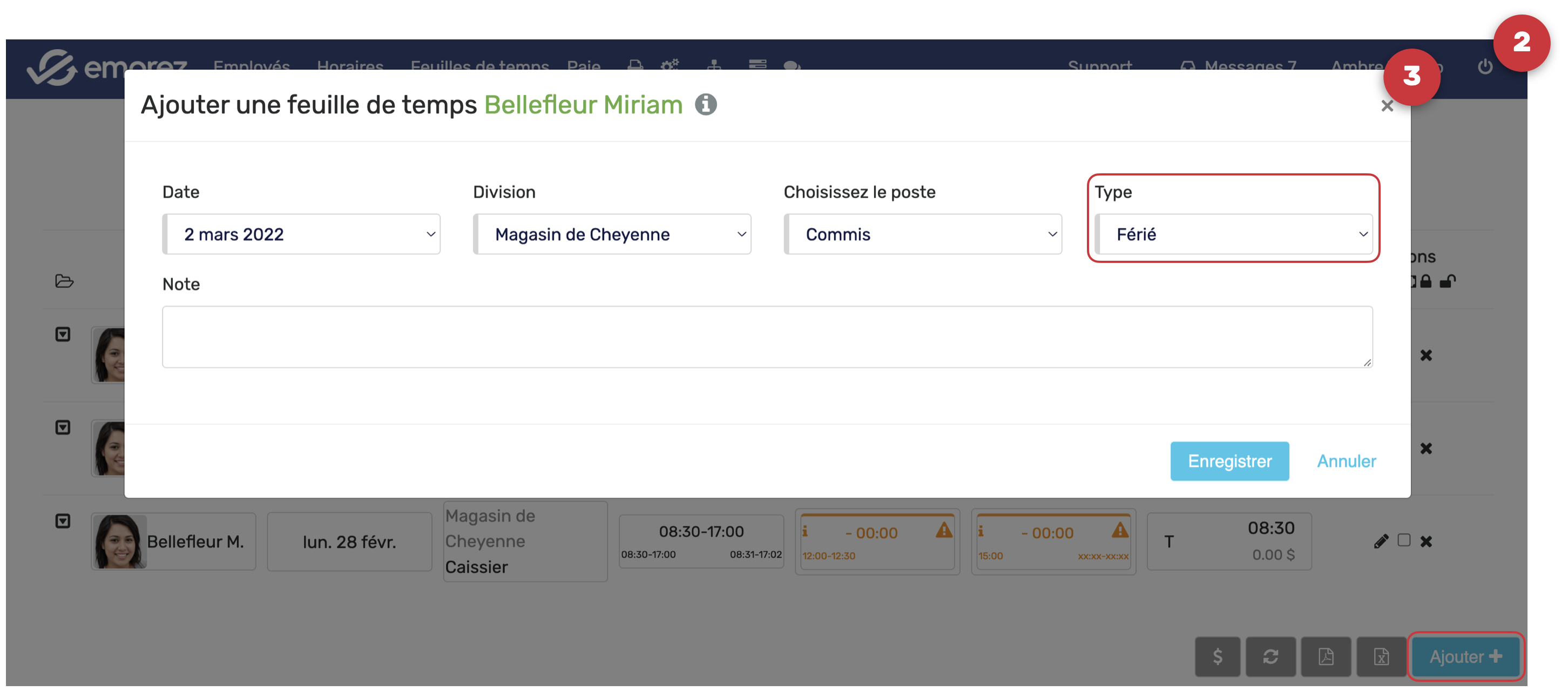Image resolution: width=1568 pixels, height=691 pixels.
Task: Toggle the row selector beside Bellefleur M.
Action: [x=63, y=521]
